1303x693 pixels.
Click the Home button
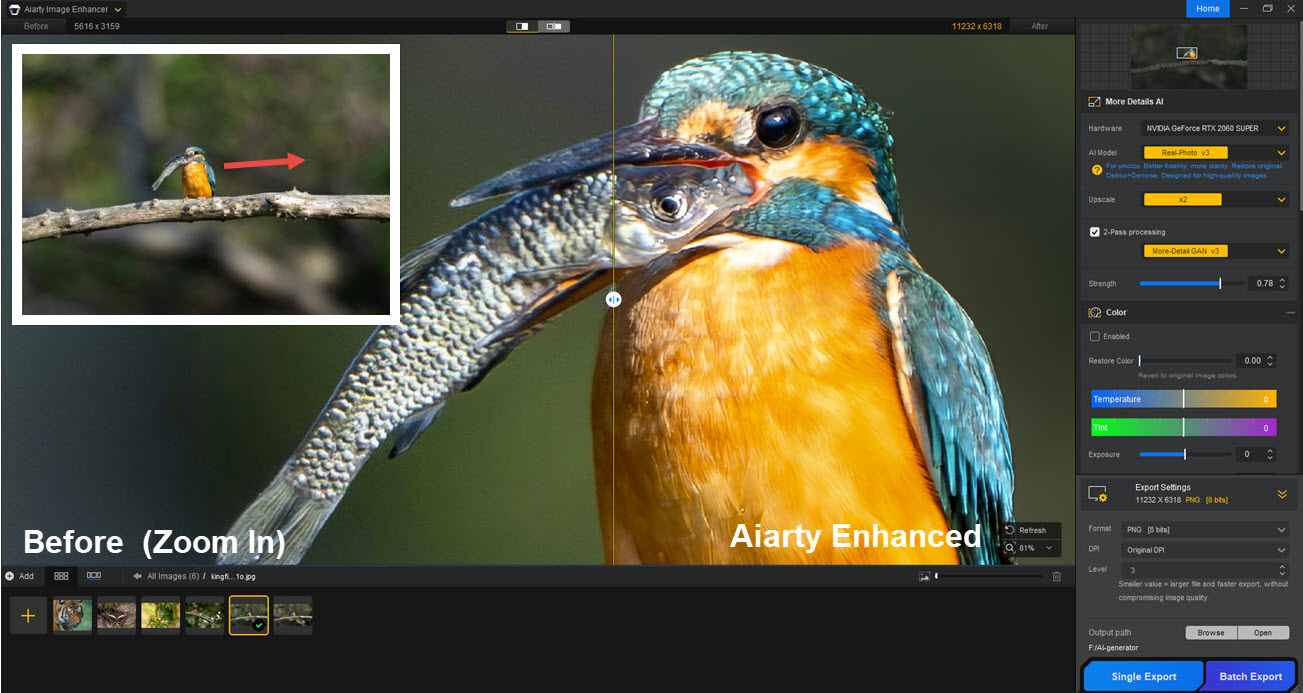pyautogui.click(x=1207, y=8)
